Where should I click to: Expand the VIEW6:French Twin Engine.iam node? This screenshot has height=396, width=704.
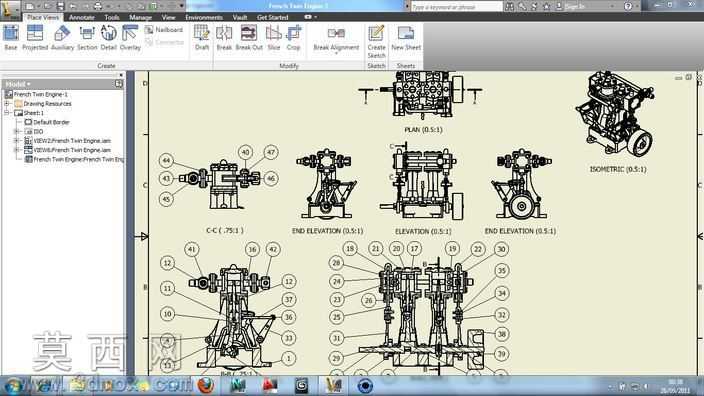[x=17, y=150]
